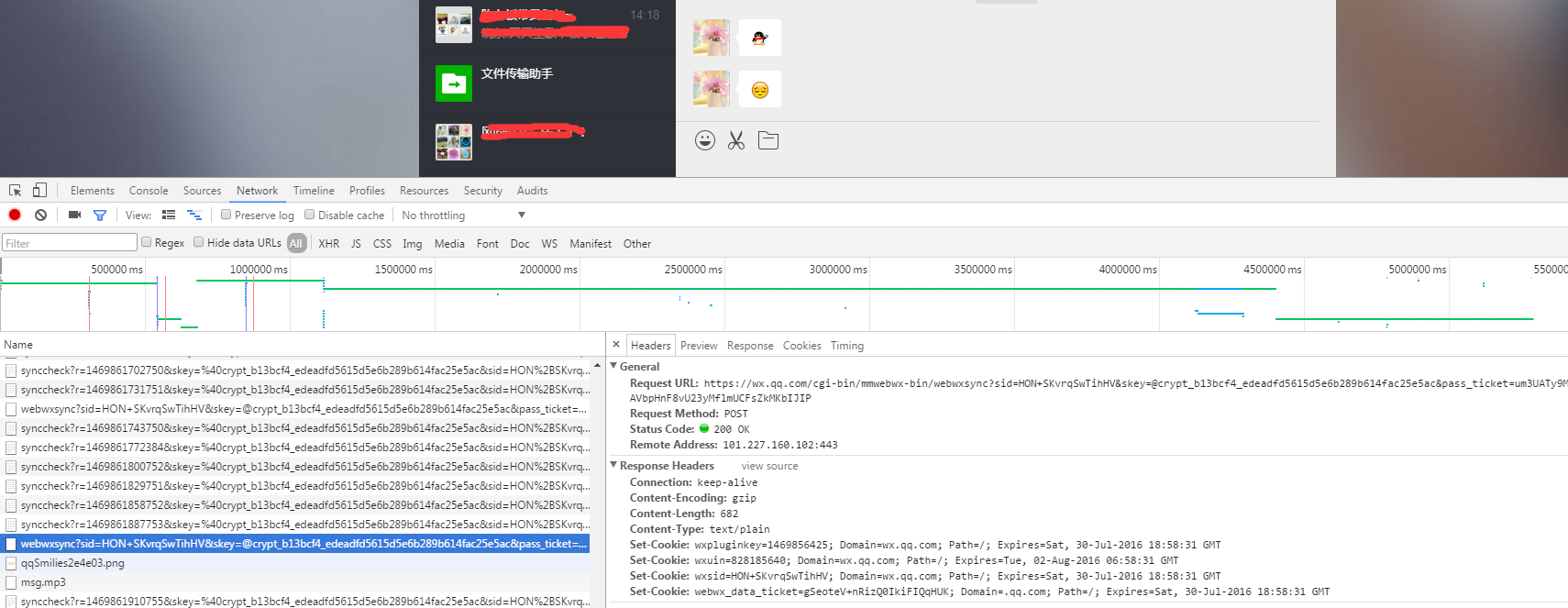The width and height of the screenshot is (1568, 608).
Task: Enable the Preserve log checkbox
Action: point(226,215)
